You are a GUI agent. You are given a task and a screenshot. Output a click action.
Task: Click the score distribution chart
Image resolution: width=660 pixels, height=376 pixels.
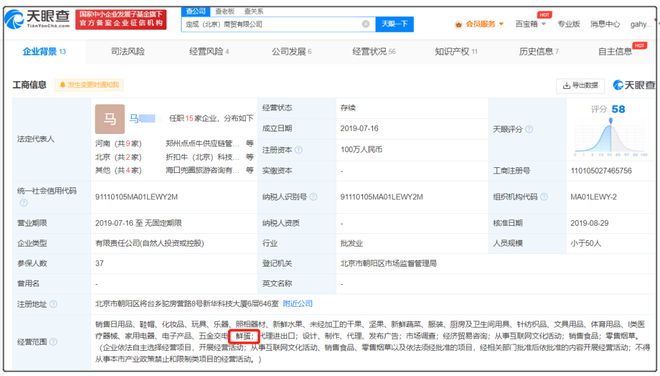[x=610, y=138]
